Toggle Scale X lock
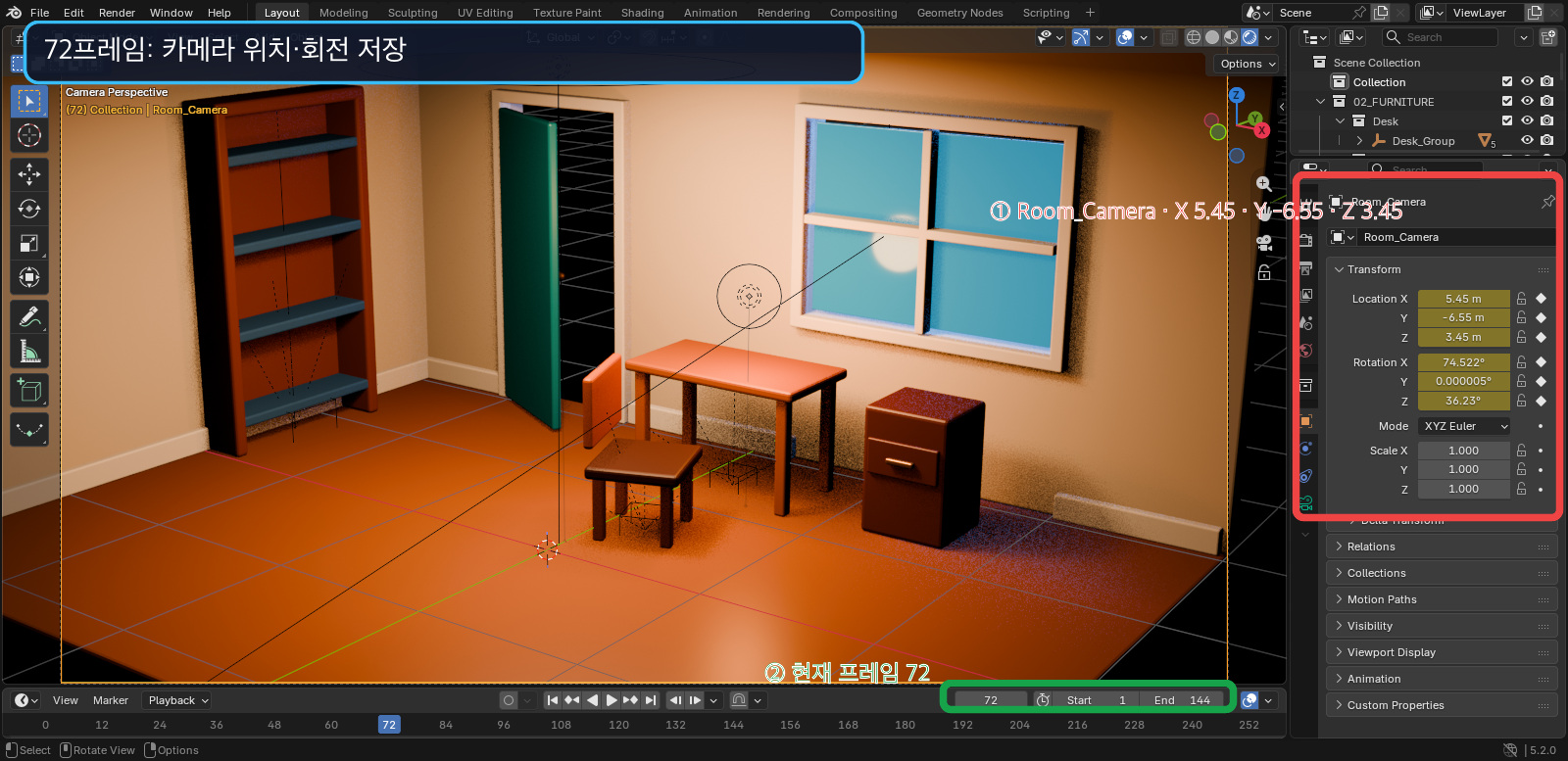1568x761 pixels. [x=1522, y=451]
